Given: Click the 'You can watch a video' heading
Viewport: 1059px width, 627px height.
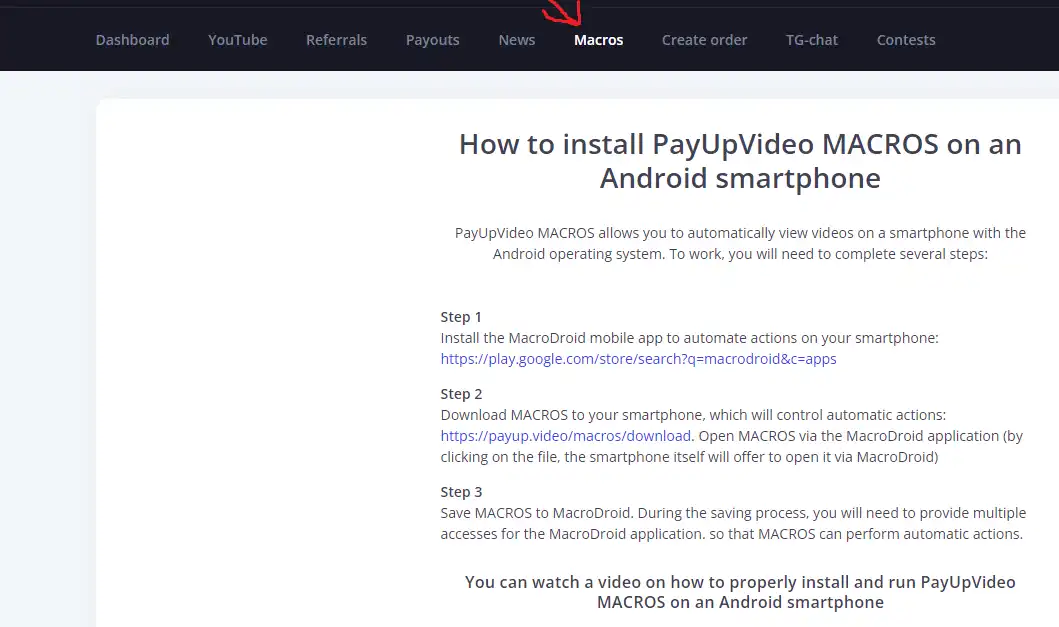Looking at the screenshot, I should click(740, 592).
